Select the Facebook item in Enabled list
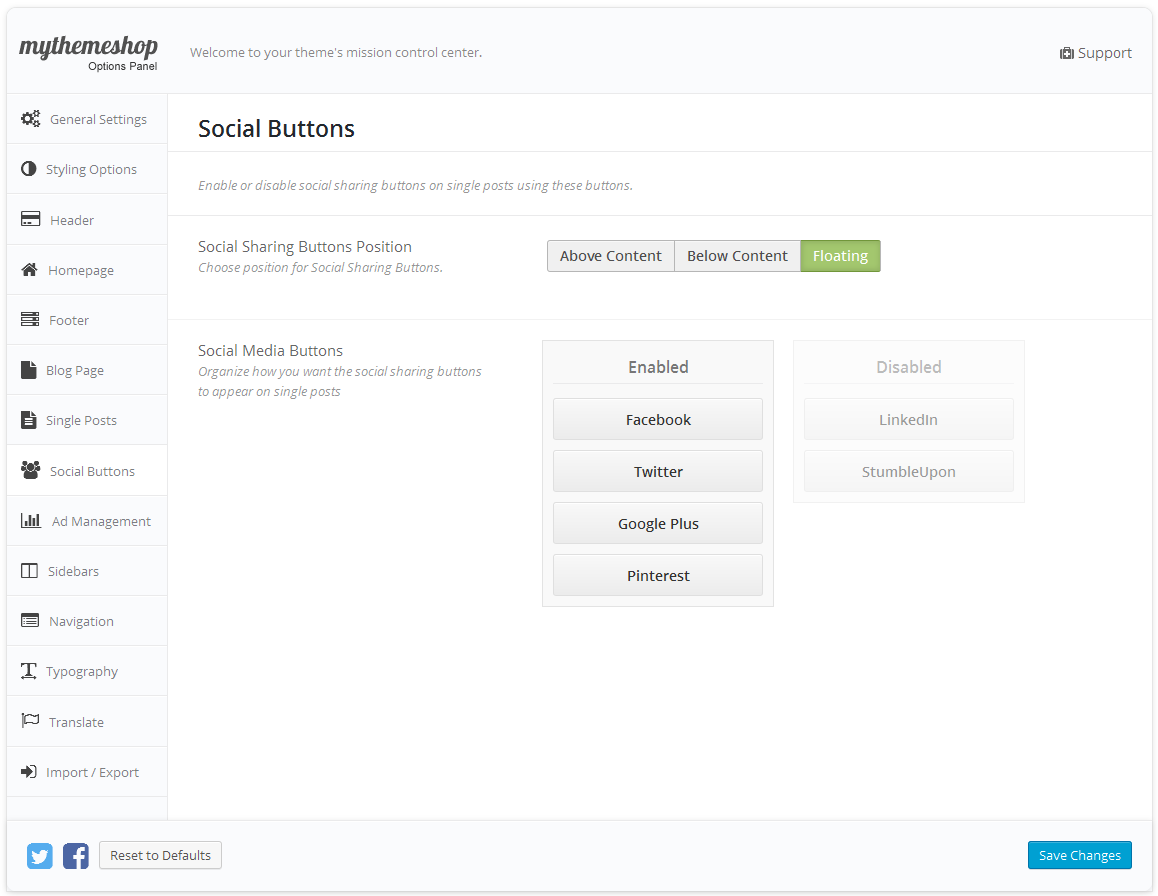The image size is (1158, 896). pyautogui.click(x=658, y=420)
